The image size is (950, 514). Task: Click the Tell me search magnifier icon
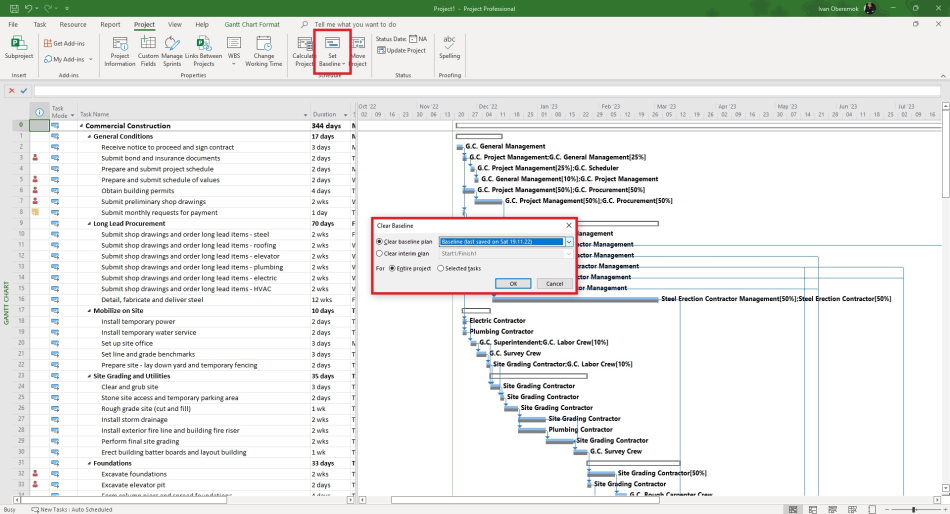(x=304, y=24)
